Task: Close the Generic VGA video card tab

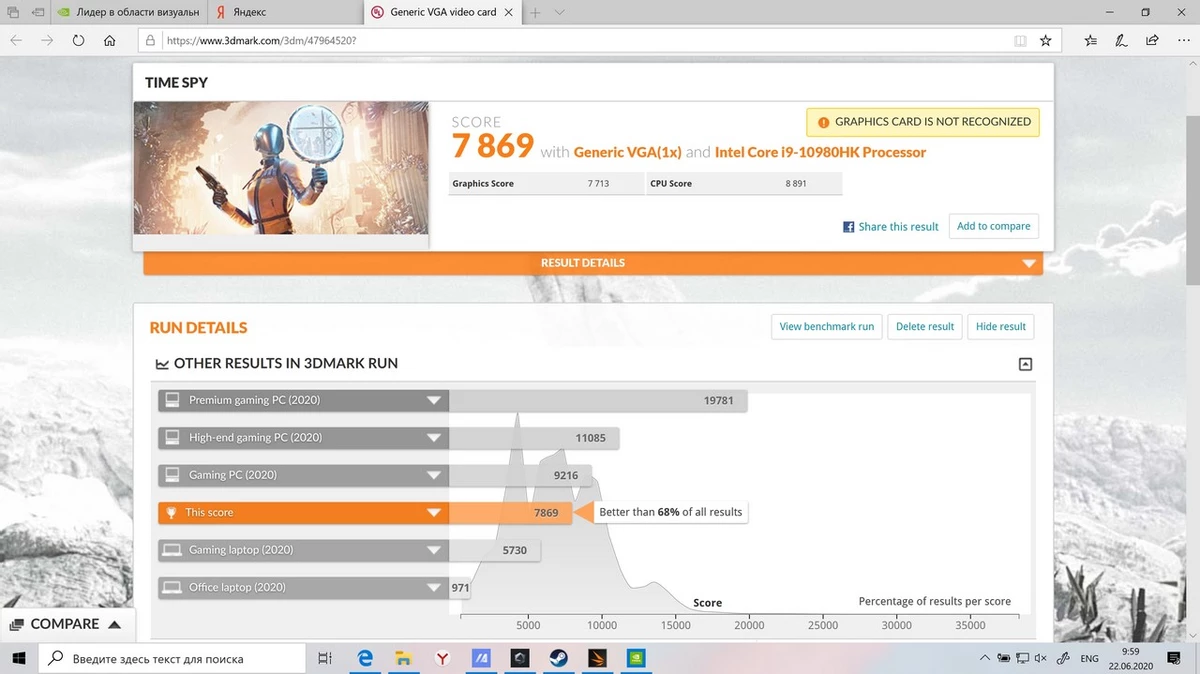Action: pyautogui.click(x=509, y=12)
